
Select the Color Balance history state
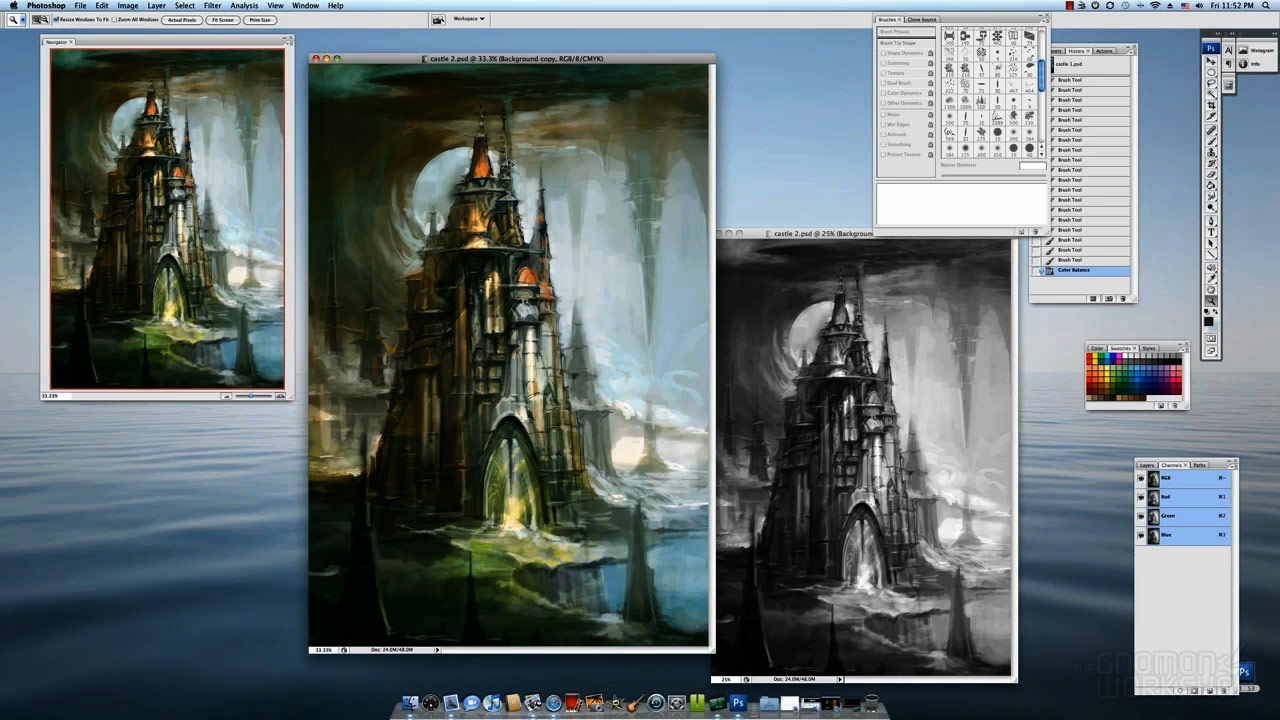[x=1074, y=270]
